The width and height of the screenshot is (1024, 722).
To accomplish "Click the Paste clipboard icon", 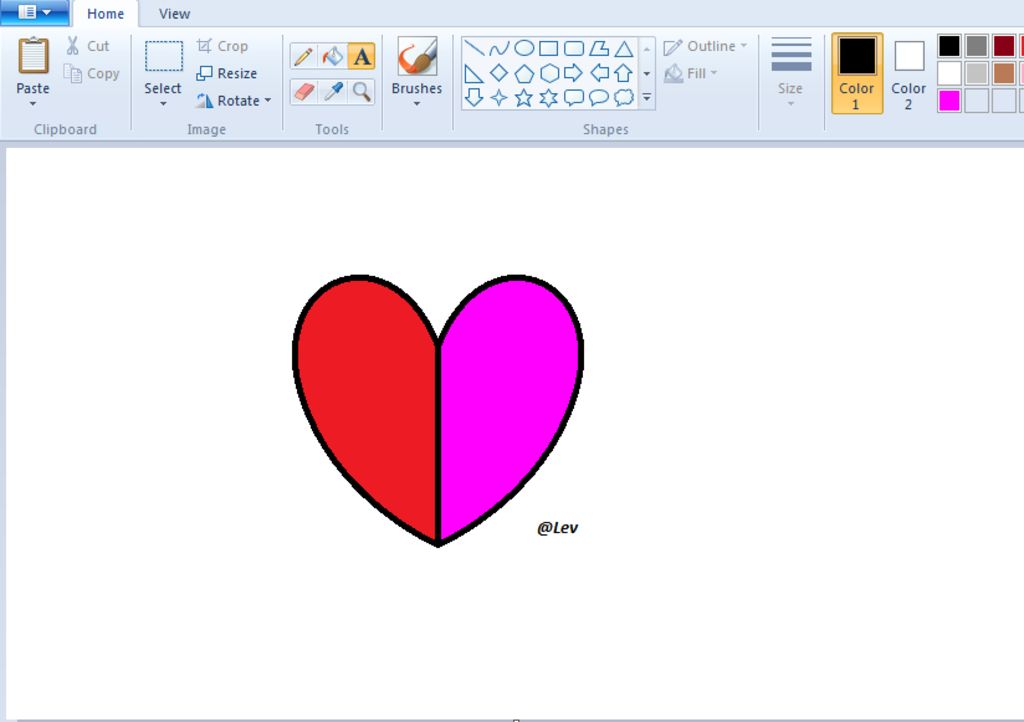I will pos(33,56).
